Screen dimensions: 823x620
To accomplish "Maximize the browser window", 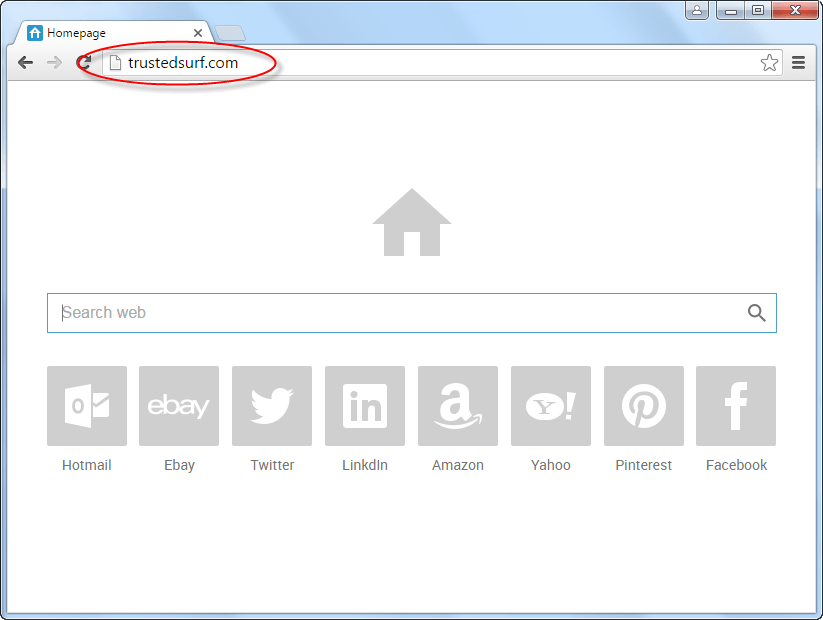I will (x=757, y=10).
